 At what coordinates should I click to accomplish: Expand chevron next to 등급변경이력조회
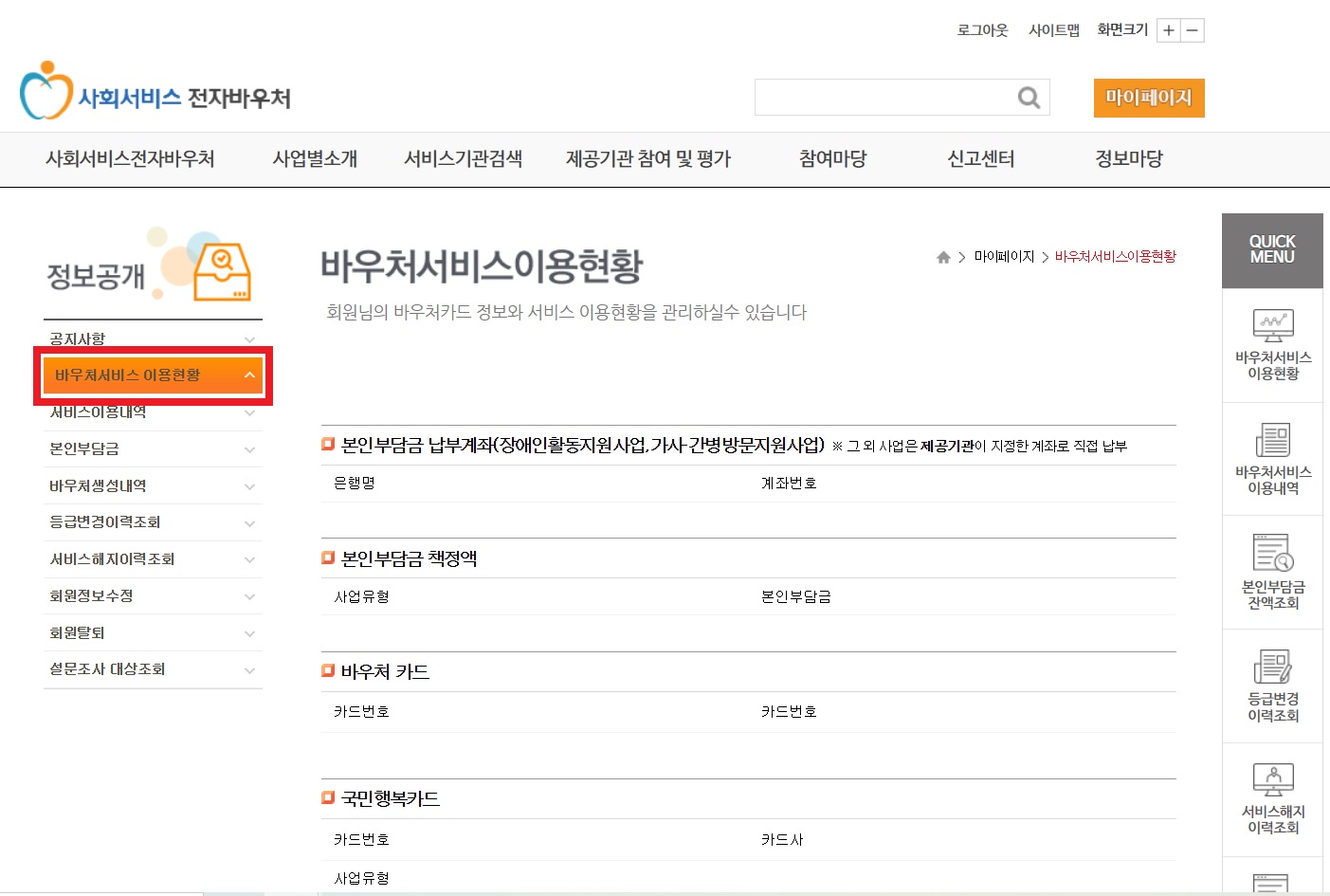pos(249,523)
